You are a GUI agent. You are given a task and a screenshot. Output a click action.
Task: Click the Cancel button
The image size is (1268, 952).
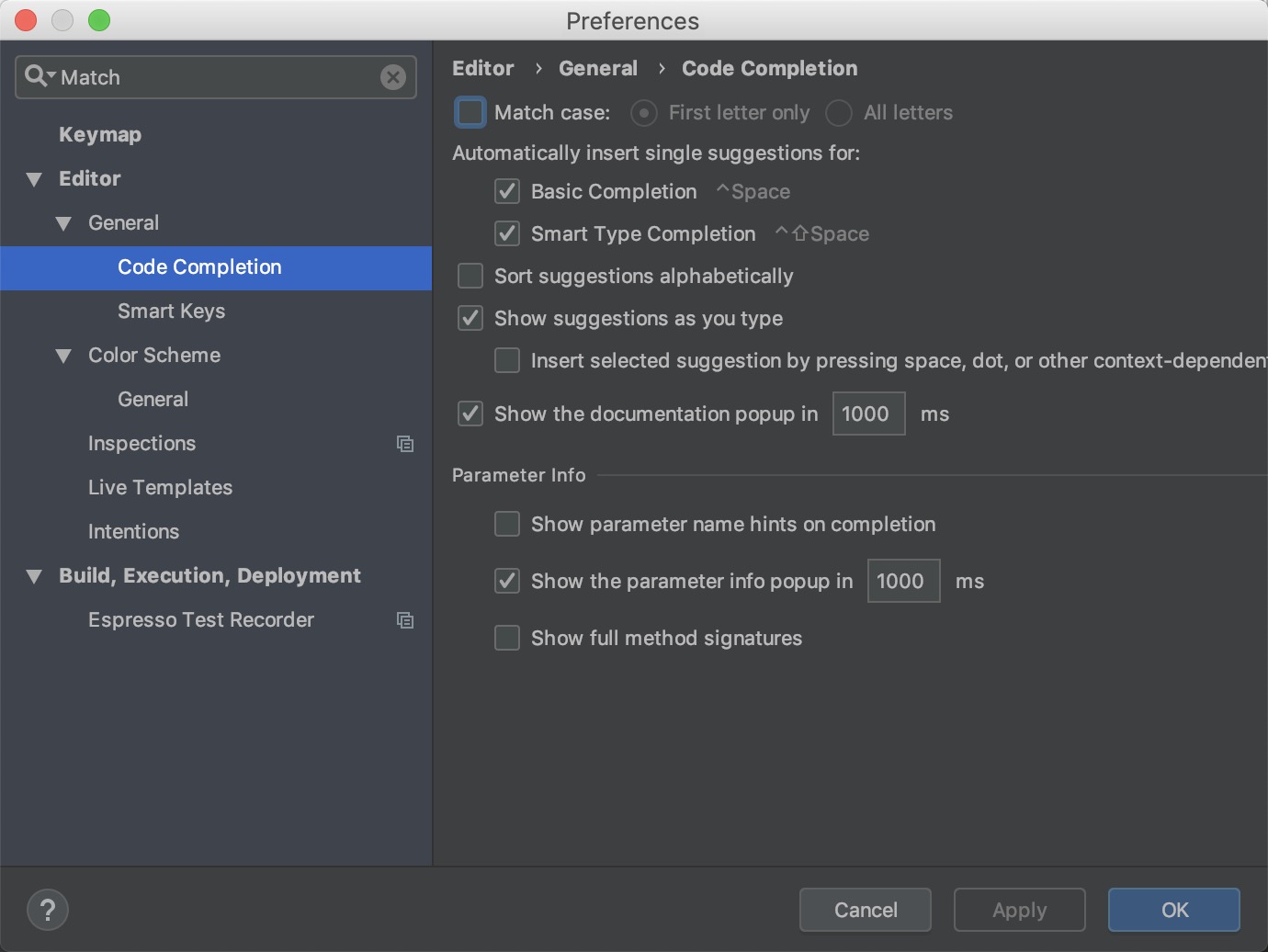click(x=866, y=910)
